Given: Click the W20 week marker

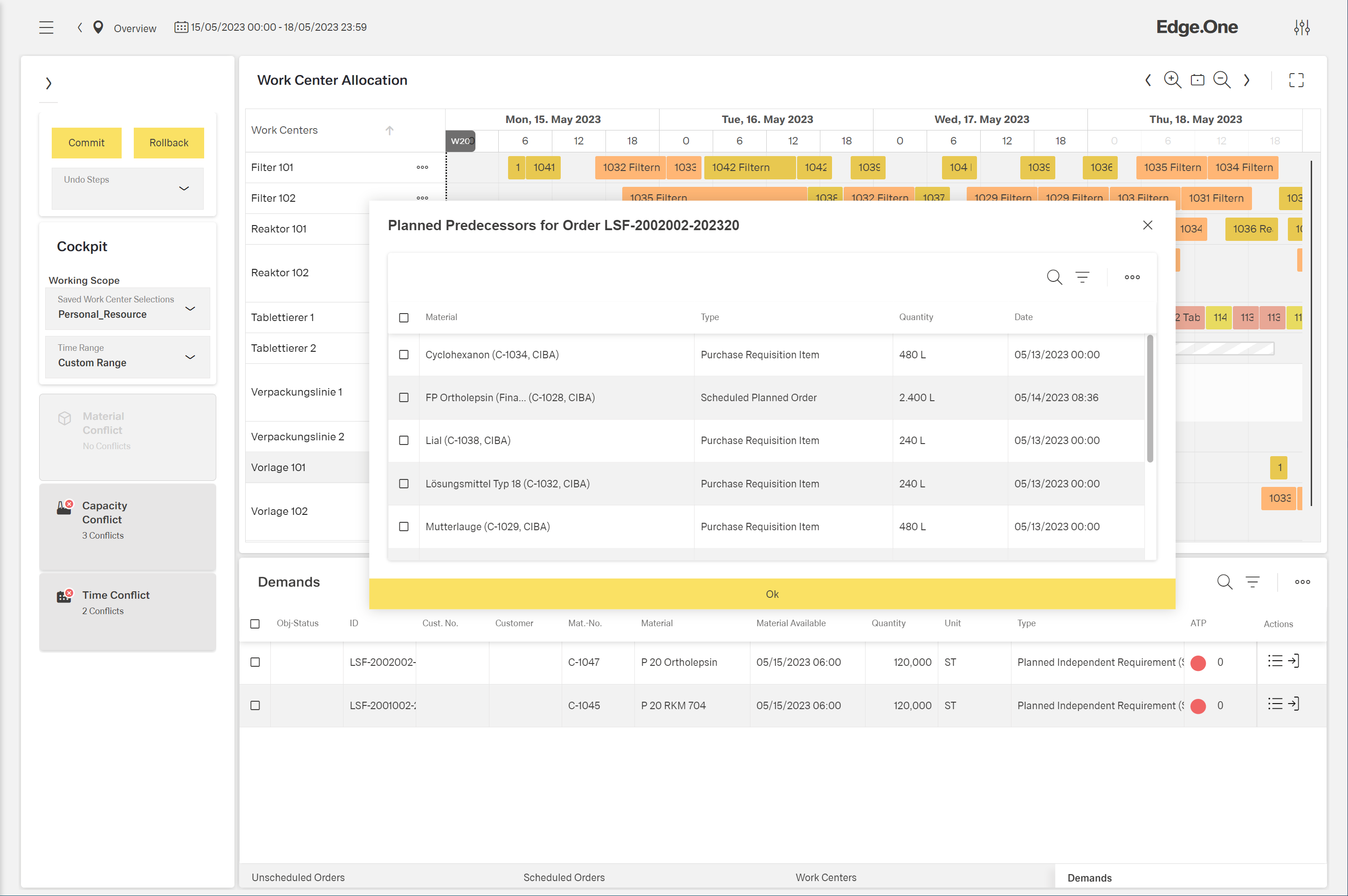Looking at the screenshot, I should point(460,141).
